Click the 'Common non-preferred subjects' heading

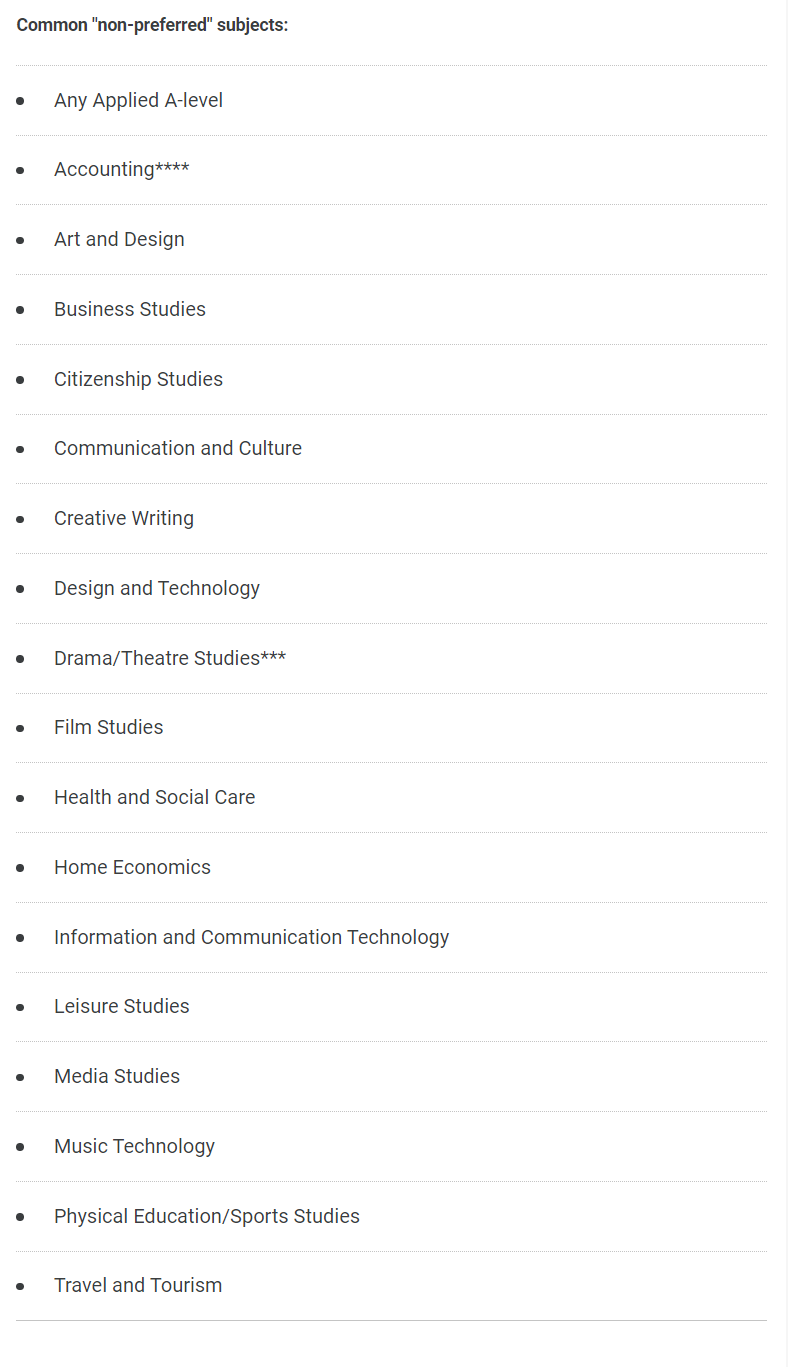click(x=152, y=25)
